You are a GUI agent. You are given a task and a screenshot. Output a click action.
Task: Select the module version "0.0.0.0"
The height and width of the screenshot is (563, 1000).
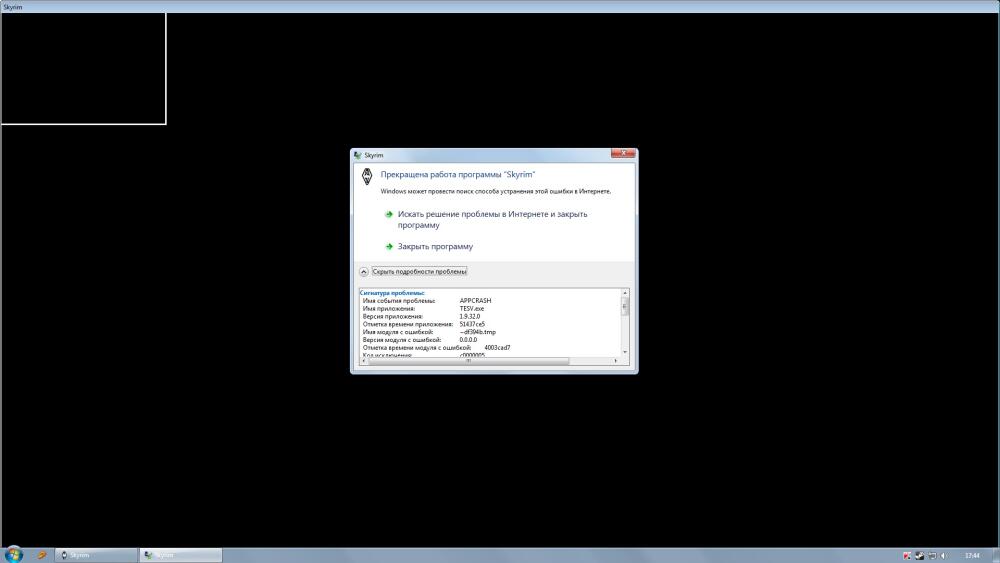point(468,340)
